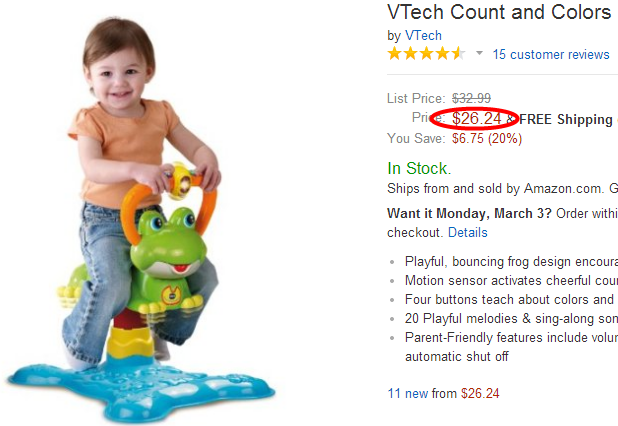Screen dimensions: 618x426
Task: Expand the rating dropdown arrow beside stars
Action: point(479,54)
